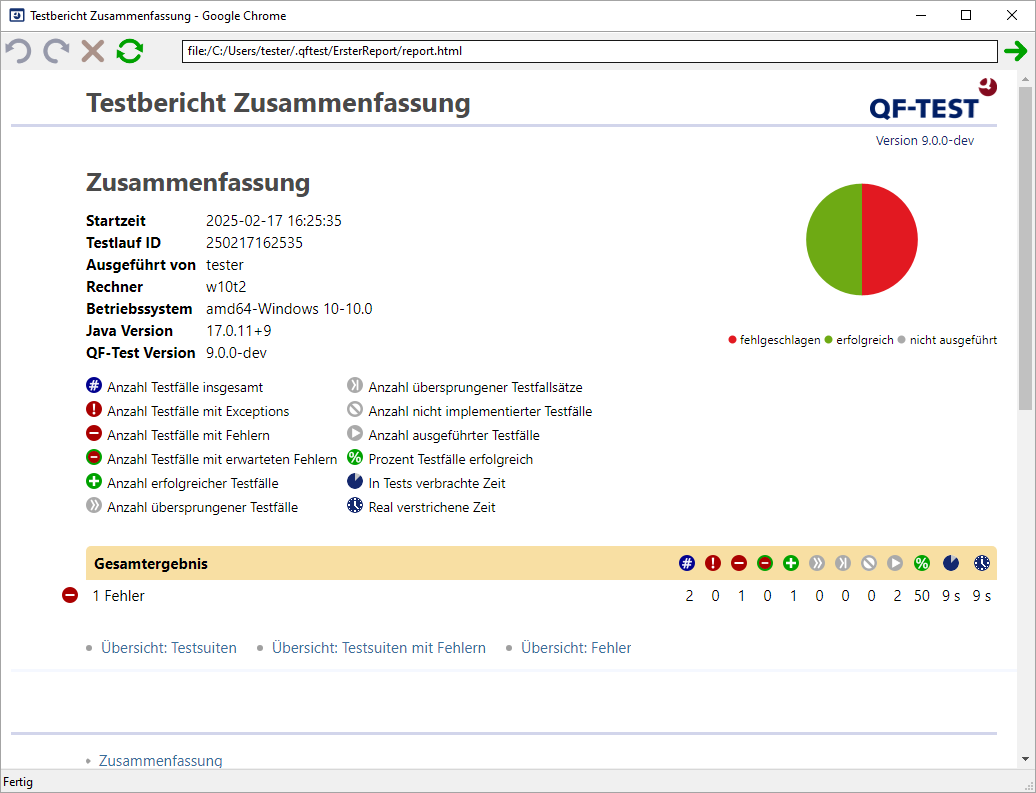The image size is (1036, 793).
Task: Click the Rechner value w10t2
Action: point(226,287)
